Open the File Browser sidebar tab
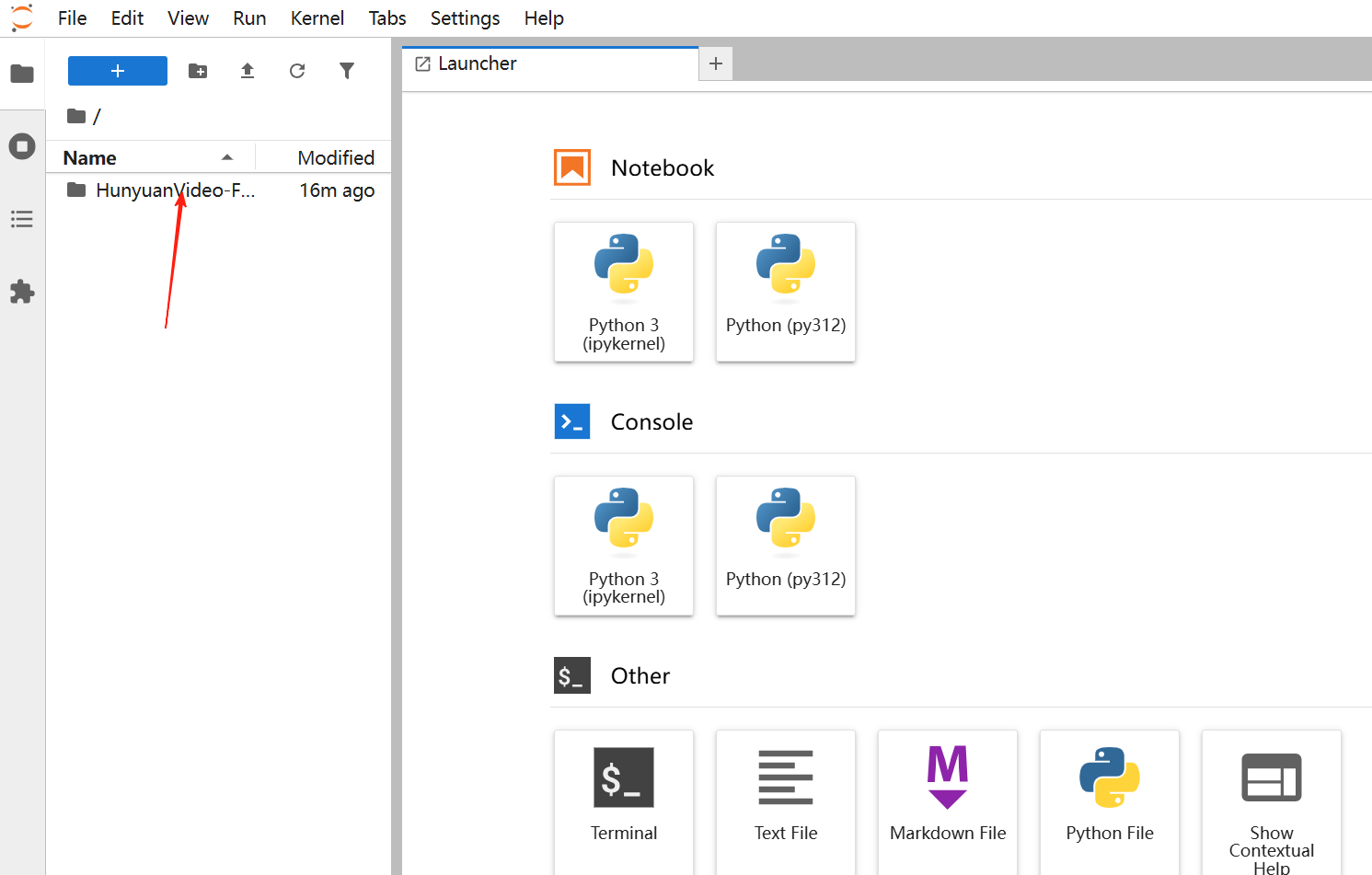 (x=22, y=74)
